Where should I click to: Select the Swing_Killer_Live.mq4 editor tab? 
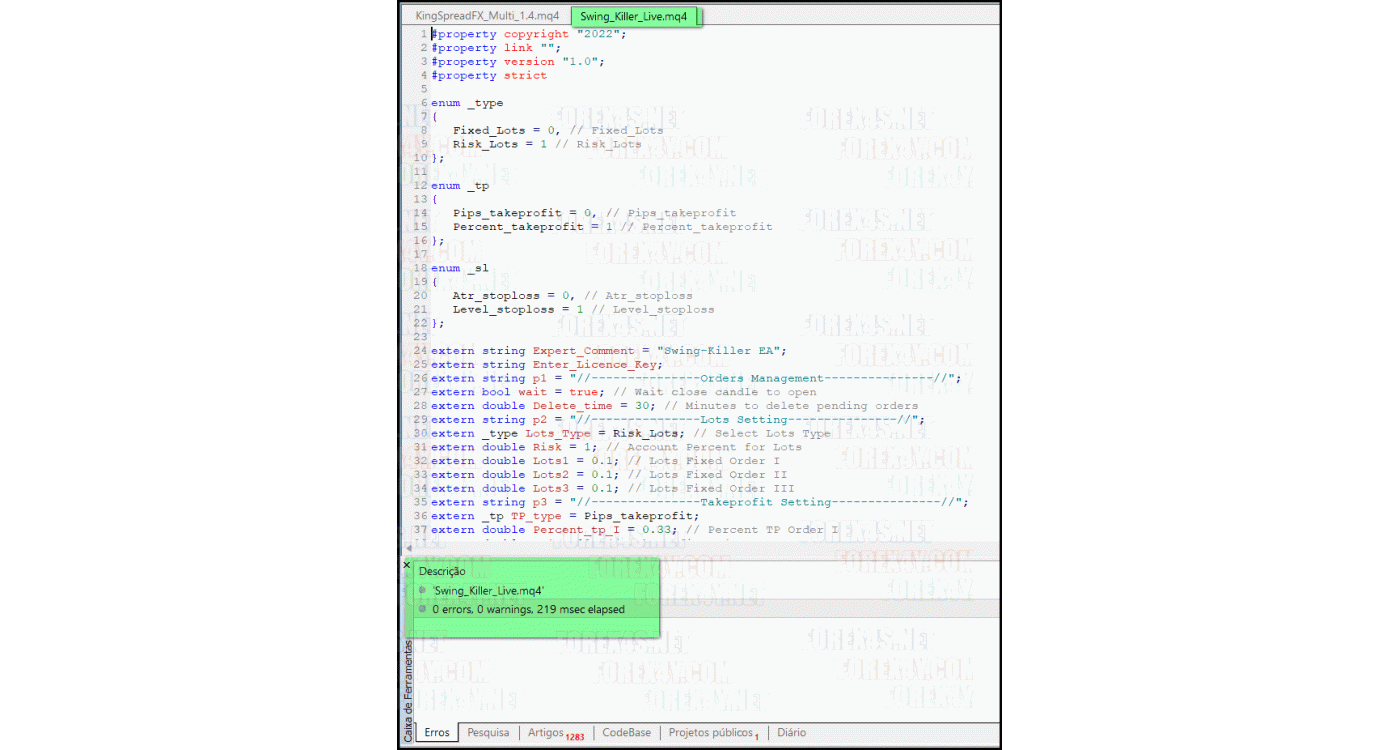click(x=636, y=16)
